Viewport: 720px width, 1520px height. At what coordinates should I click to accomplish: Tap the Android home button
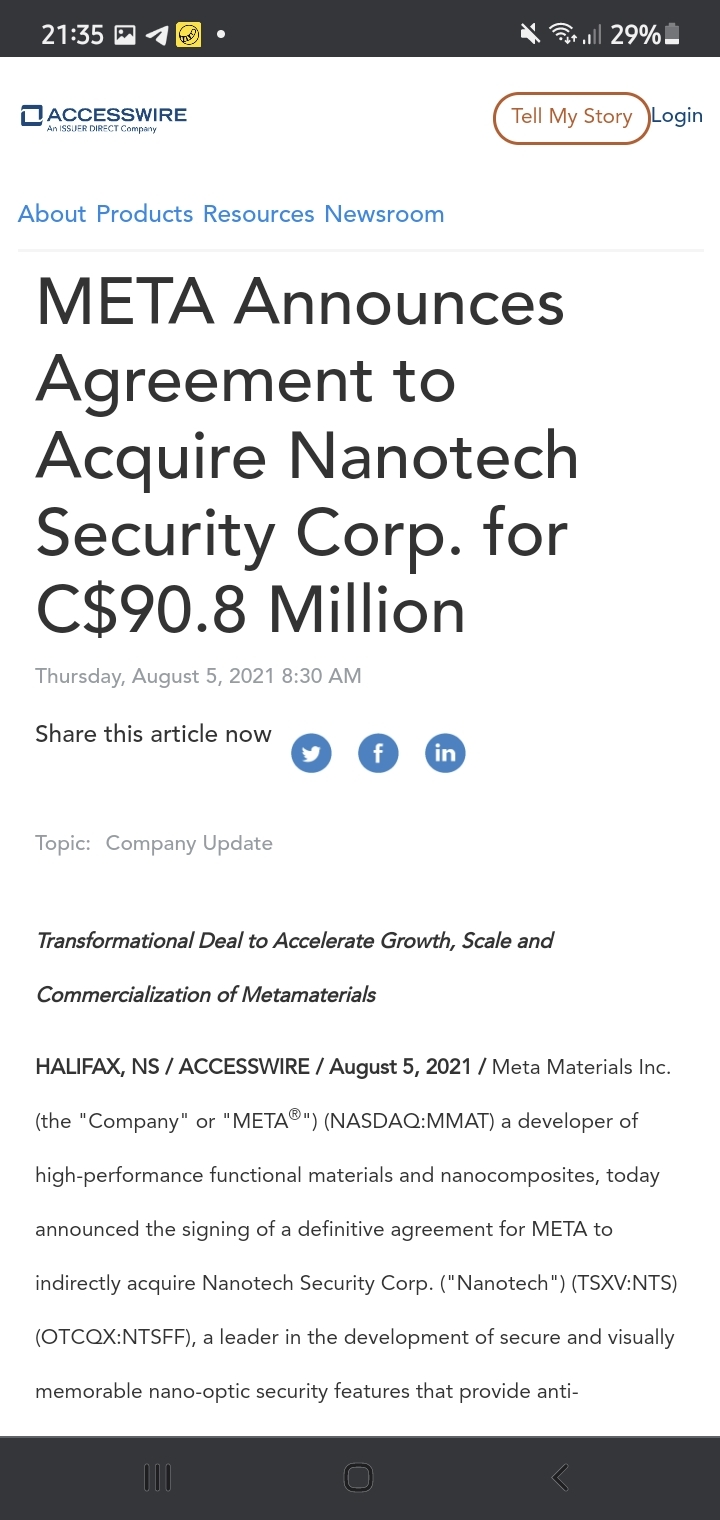[358, 1477]
